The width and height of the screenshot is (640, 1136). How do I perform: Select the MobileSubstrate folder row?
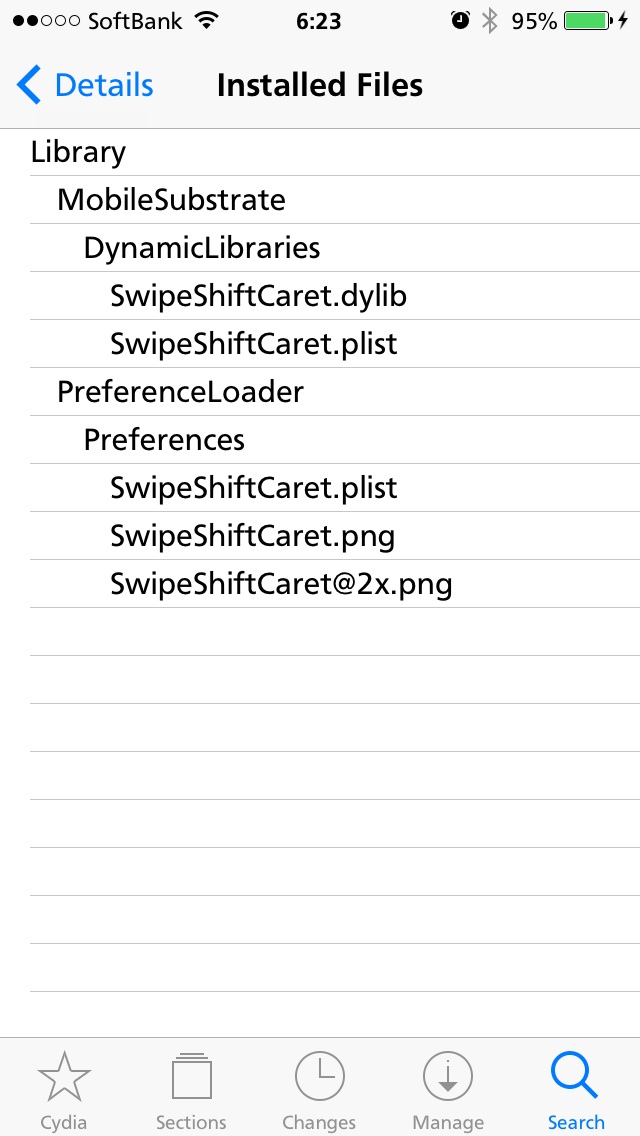click(334, 199)
